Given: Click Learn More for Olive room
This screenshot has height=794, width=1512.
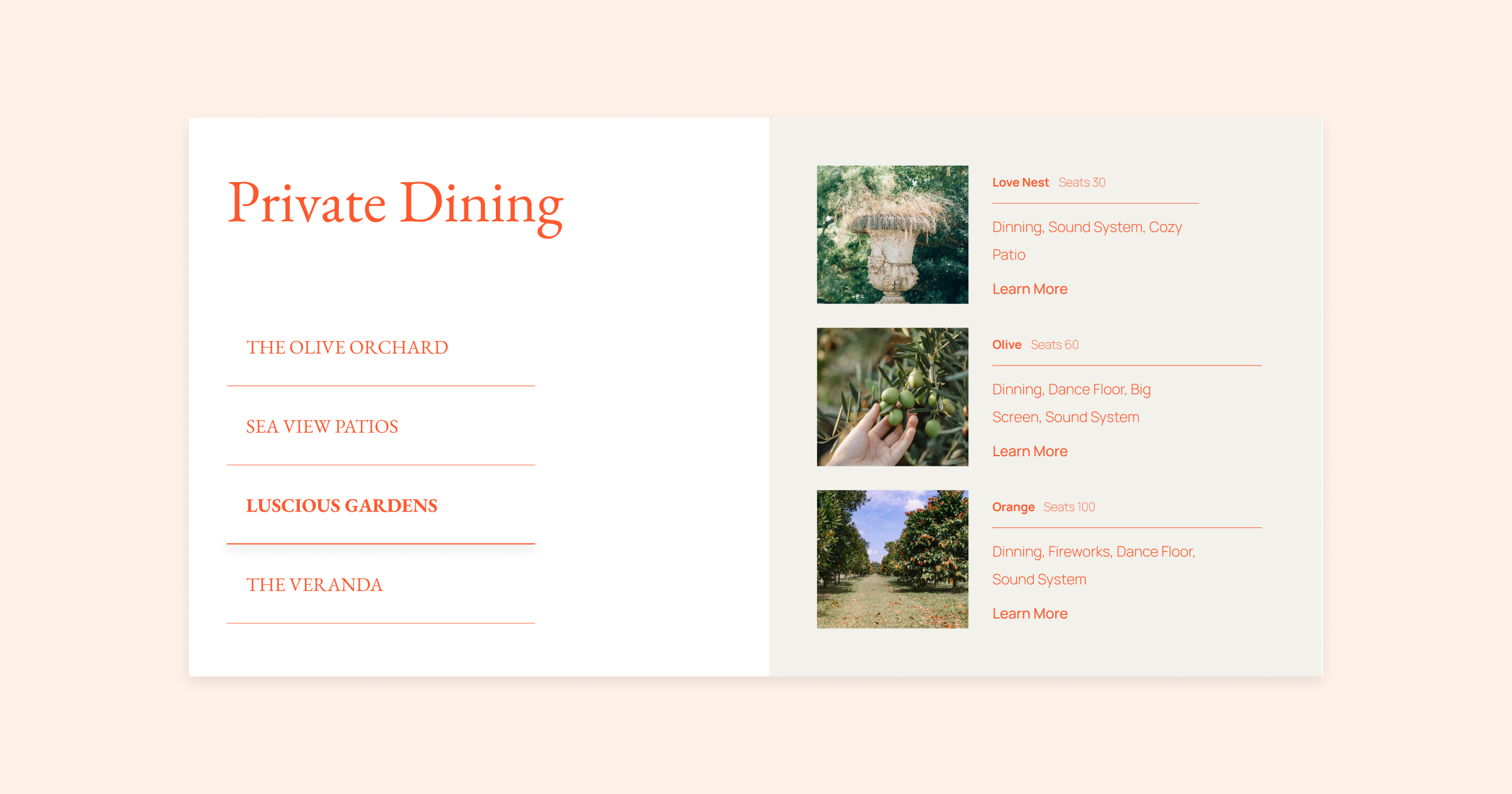Looking at the screenshot, I should coord(1029,451).
